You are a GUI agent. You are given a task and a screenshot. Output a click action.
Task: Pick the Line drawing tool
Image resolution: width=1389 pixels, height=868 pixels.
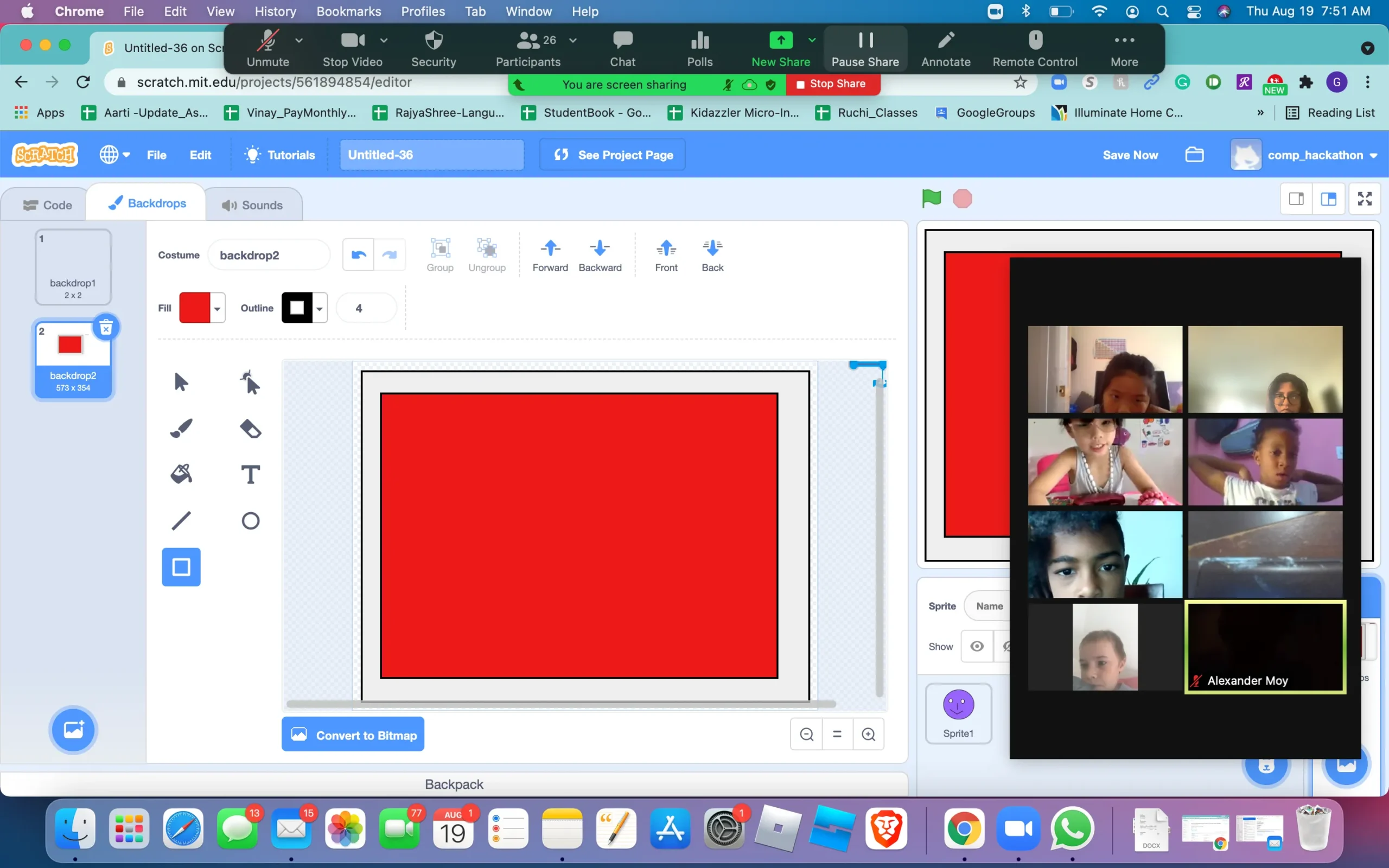tap(181, 521)
